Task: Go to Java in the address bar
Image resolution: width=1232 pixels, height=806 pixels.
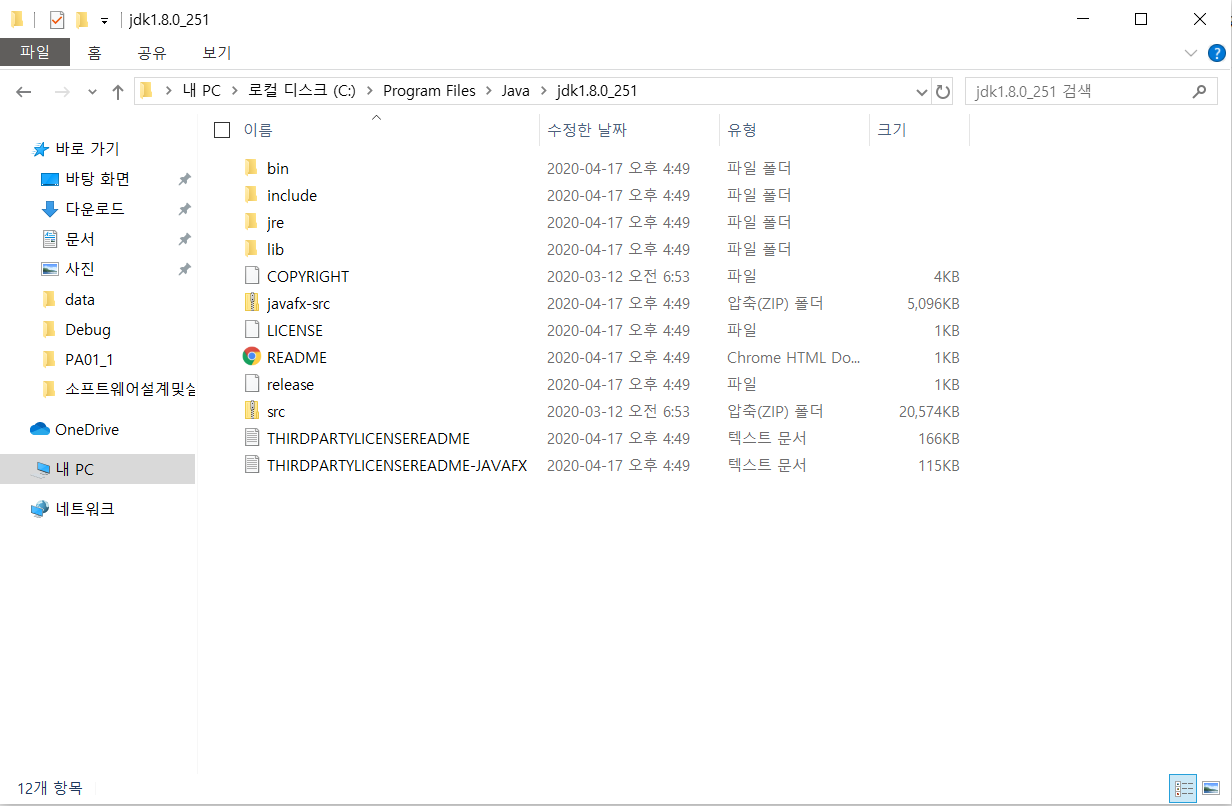Action: pos(516,91)
